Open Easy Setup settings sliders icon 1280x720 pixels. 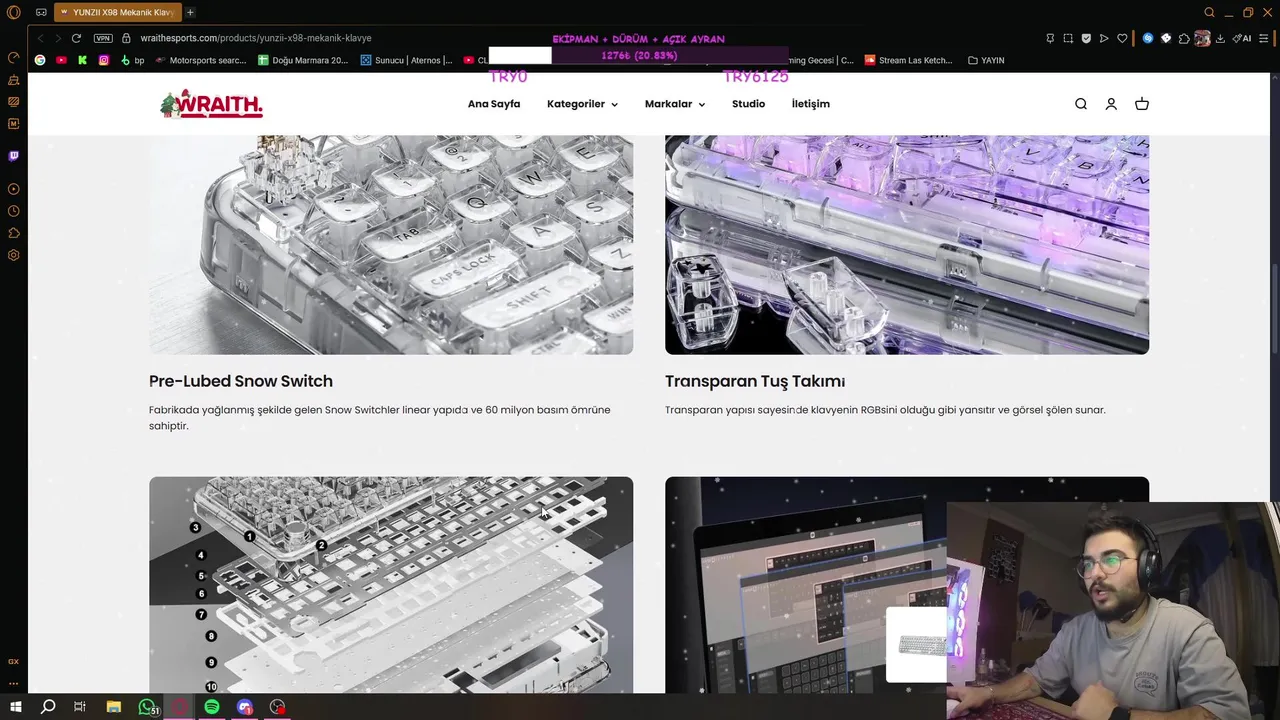click(x=1264, y=38)
